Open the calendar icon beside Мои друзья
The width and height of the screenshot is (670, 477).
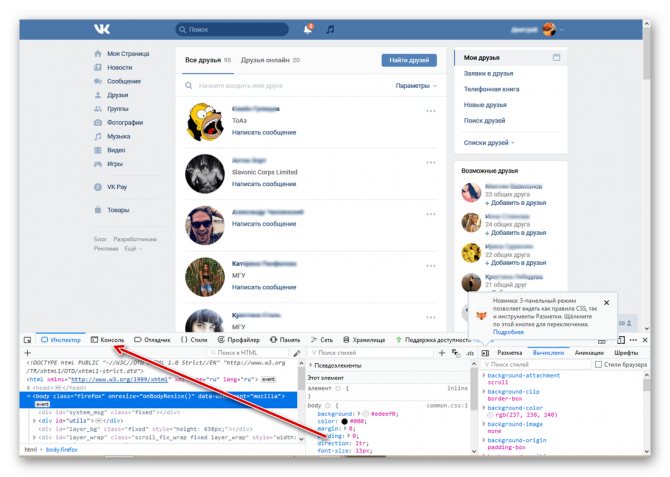[x=556, y=57]
